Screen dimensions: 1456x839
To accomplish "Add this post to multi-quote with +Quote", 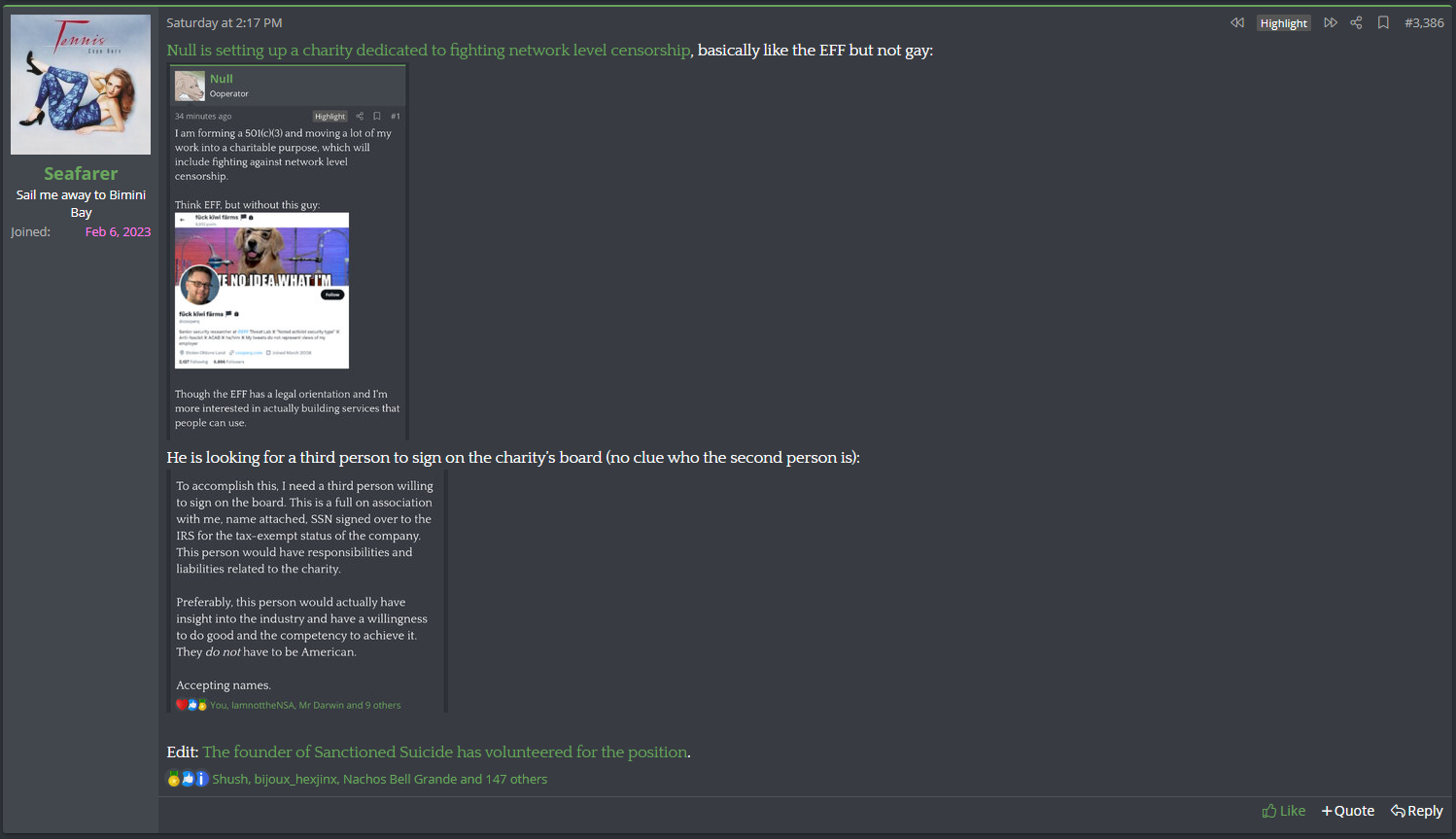I will [x=1347, y=811].
